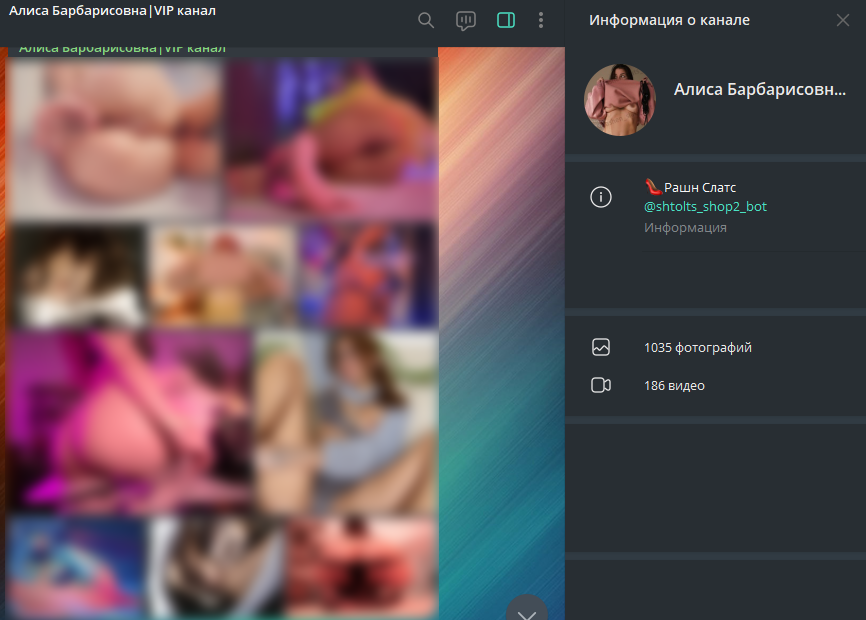Image resolution: width=866 pixels, height=620 pixels.
Task: Click the photo icon beside 1035 фотографий
Action: point(600,348)
